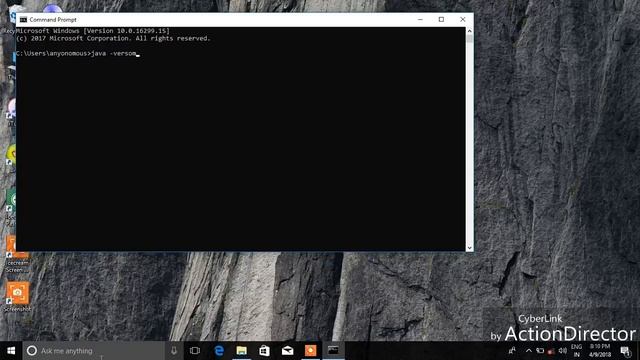
Task: Open the People icon in system tray
Action: (512, 351)
